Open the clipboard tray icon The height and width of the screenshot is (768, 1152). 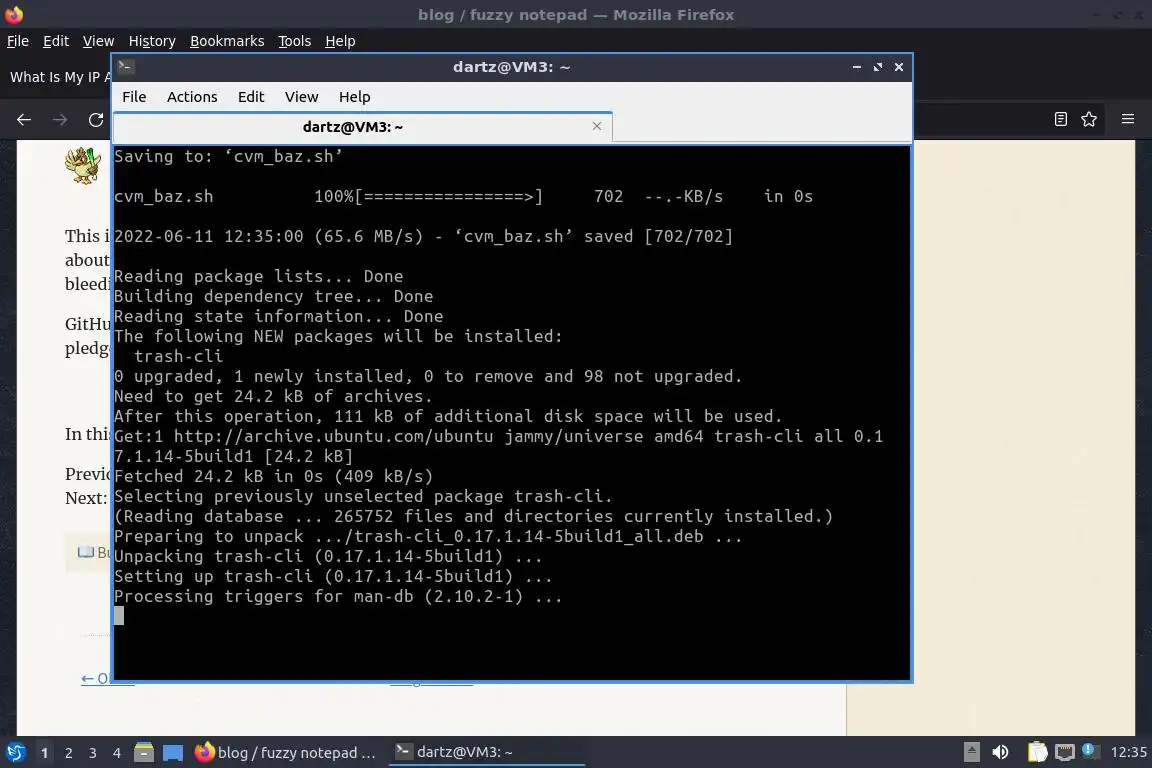[x=1037, y=752]
